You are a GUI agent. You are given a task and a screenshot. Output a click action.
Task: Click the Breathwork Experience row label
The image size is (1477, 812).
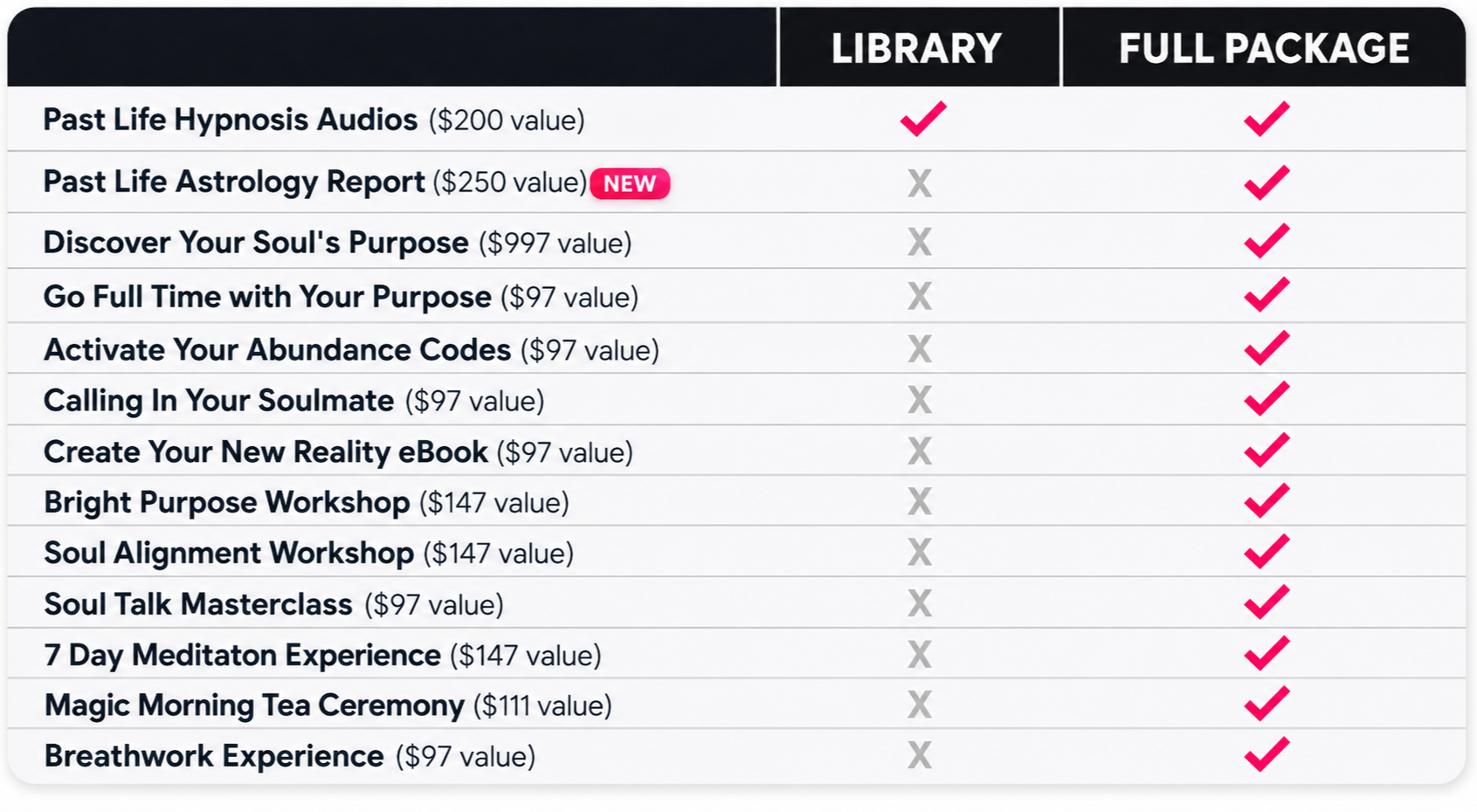289,756
